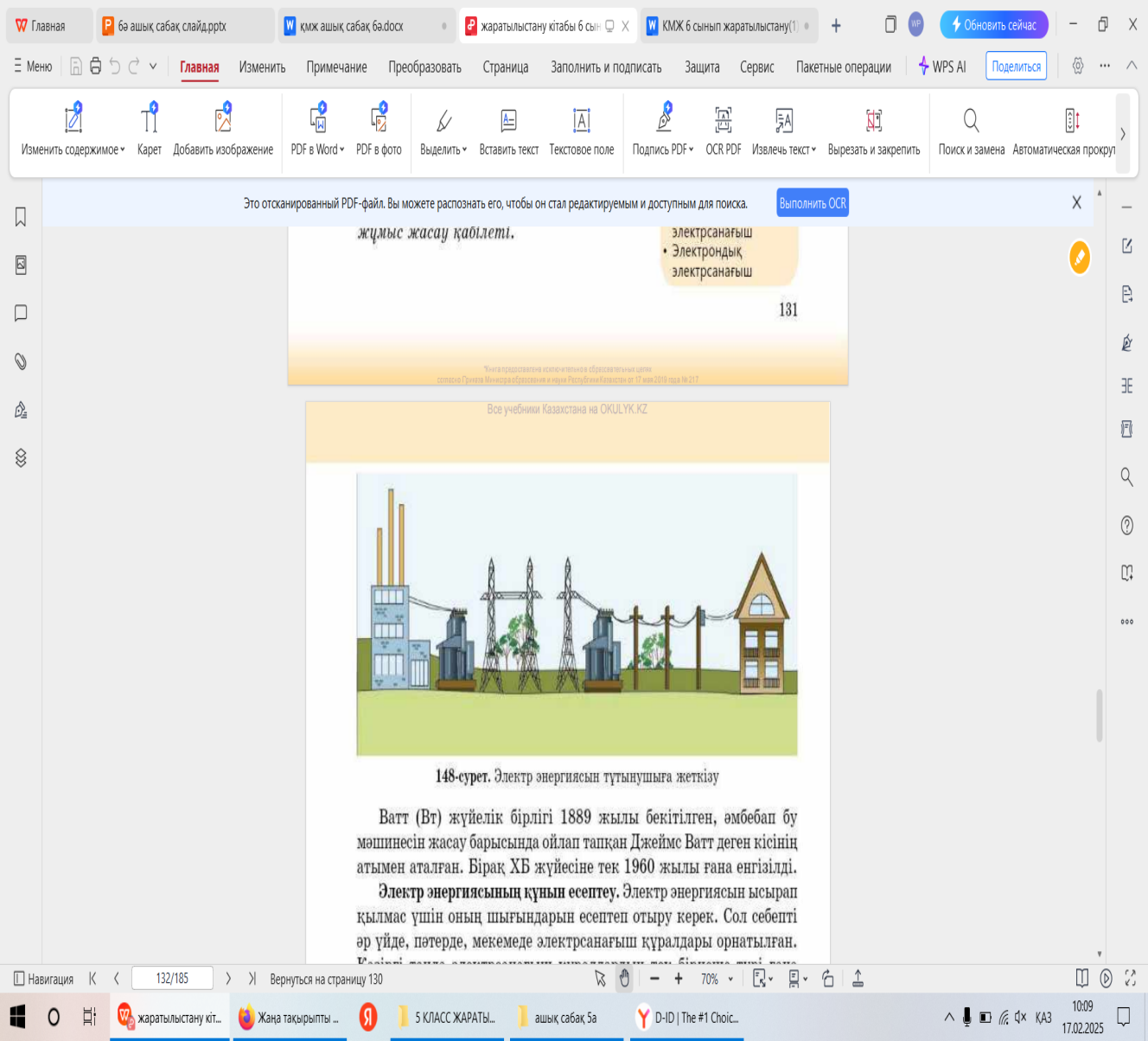Open the bookmark panel in left sidebar
This screenshot has height=1041, width=1148.
coord(21,217)
